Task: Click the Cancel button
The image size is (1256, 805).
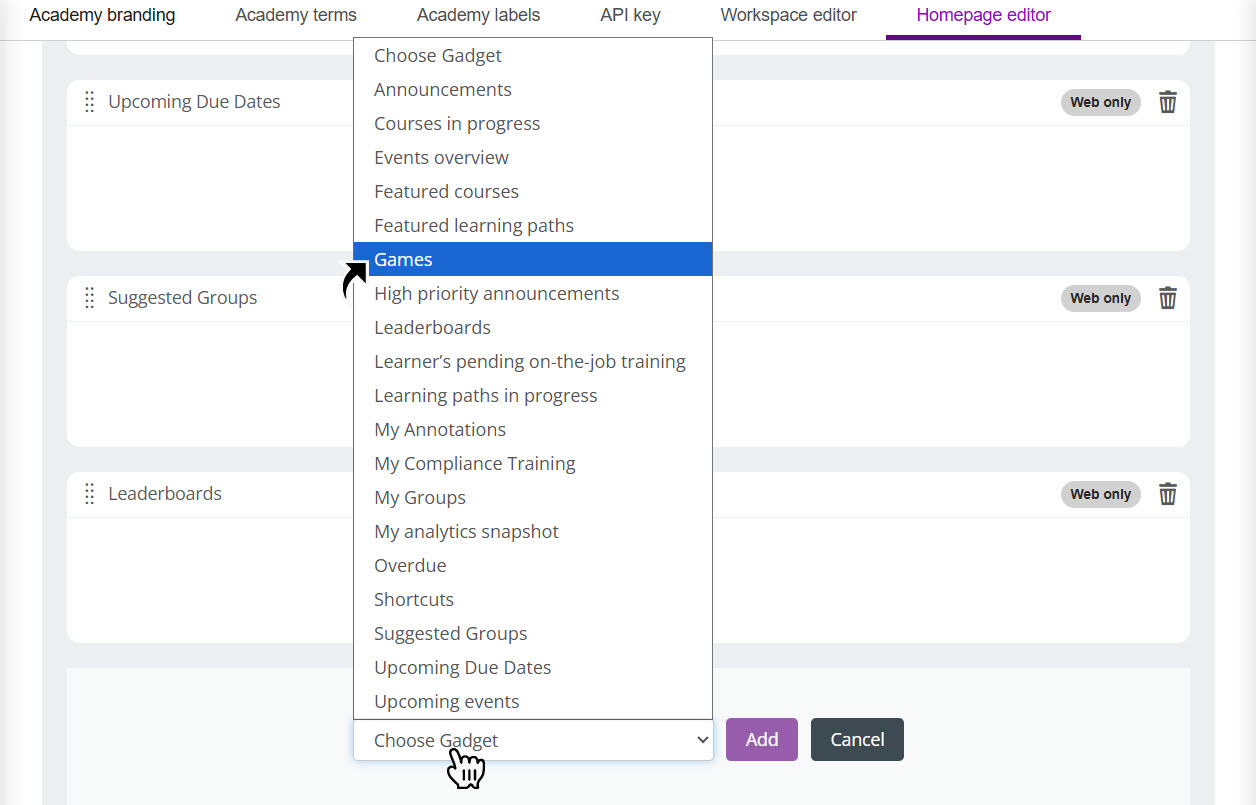Action: click(x=856, y=739)
